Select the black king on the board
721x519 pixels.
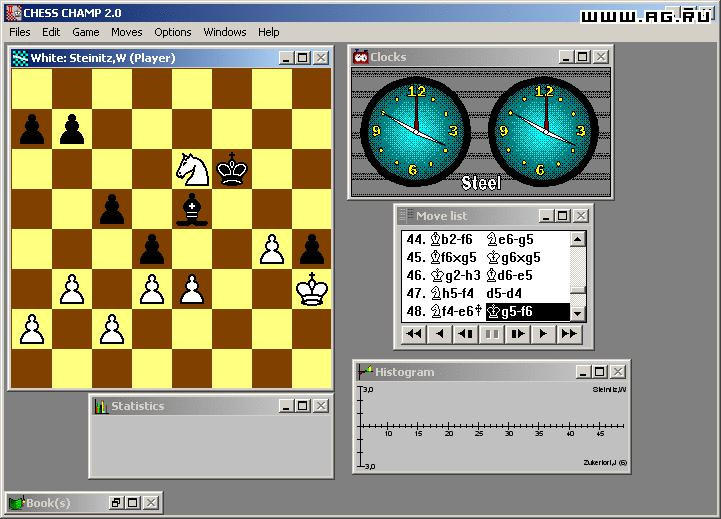(x=232, y=169)
